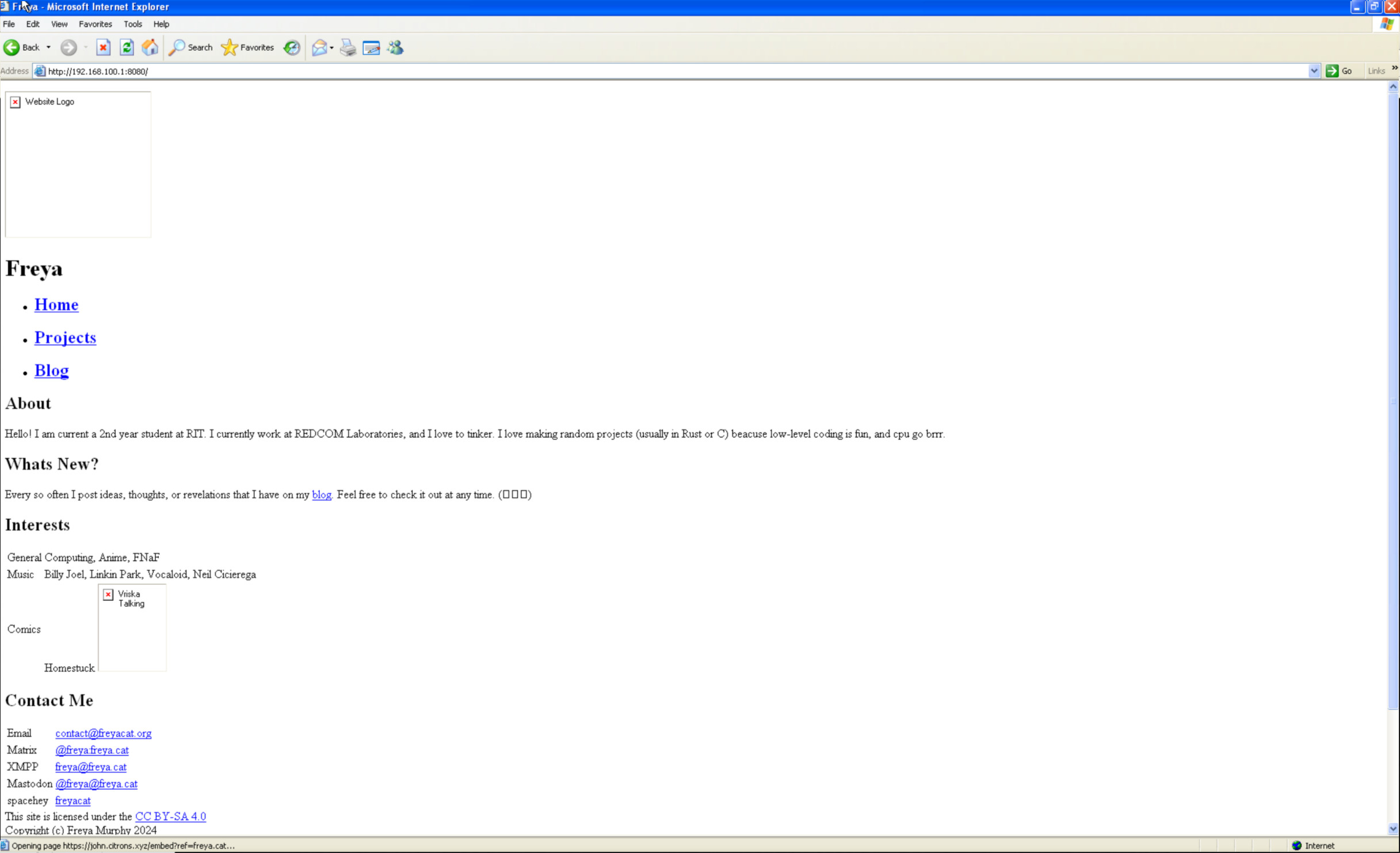The height and width of the screenshot is (853, 1400).
Task: Click in the address bar URL field
Action: [633, 71]
